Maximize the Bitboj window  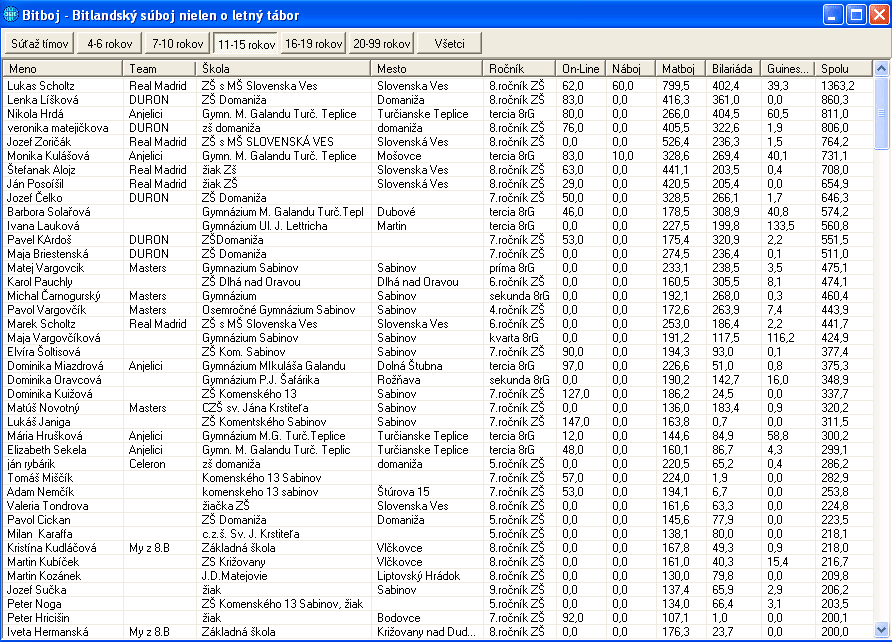856,15
